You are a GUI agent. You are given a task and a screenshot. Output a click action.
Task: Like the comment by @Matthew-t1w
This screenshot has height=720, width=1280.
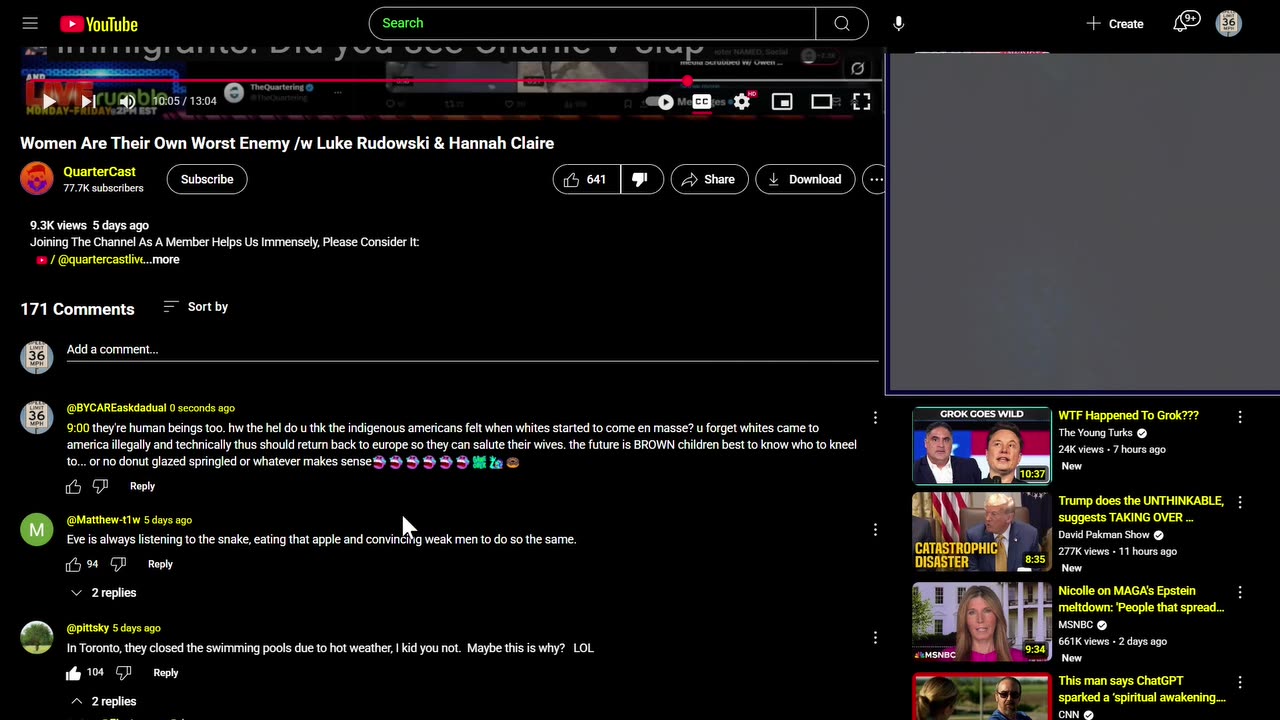click(x=73, y=564)
